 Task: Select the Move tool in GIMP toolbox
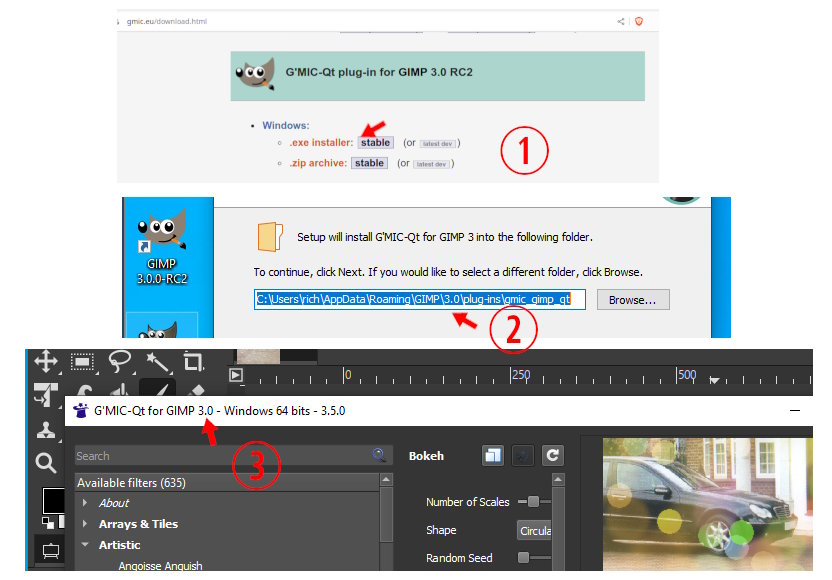(x=46, y=361)
